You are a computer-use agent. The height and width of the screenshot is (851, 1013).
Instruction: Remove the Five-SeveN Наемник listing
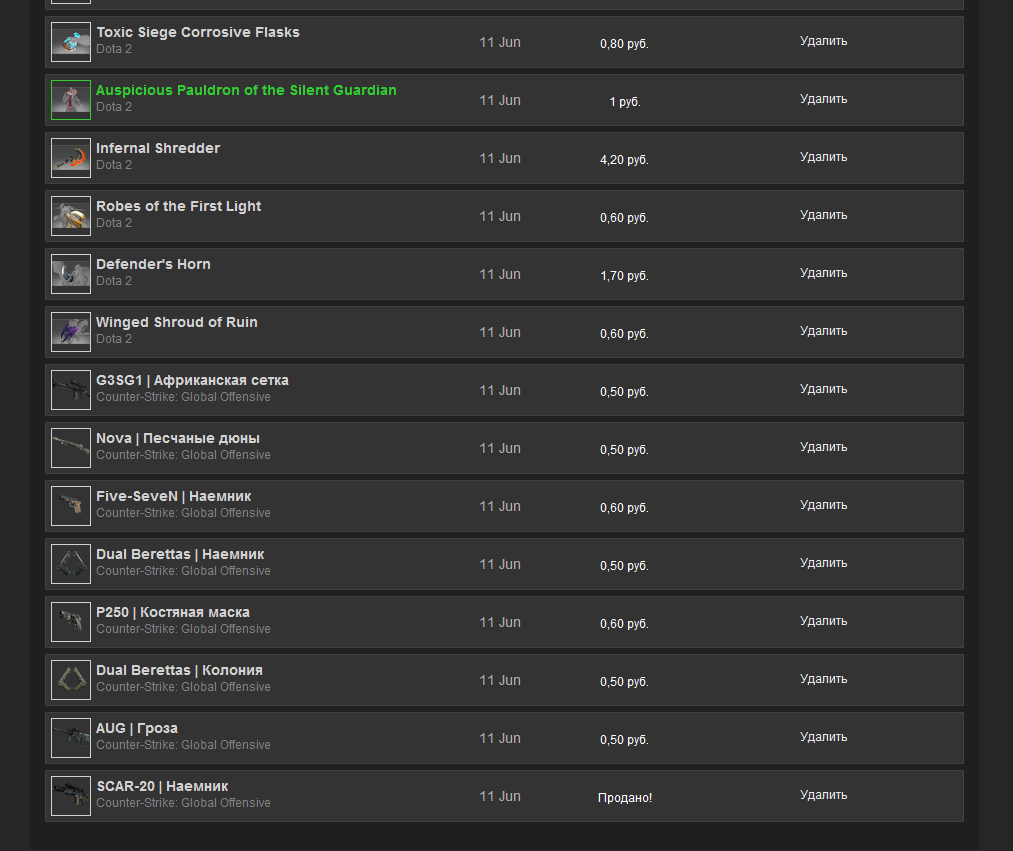823,505
